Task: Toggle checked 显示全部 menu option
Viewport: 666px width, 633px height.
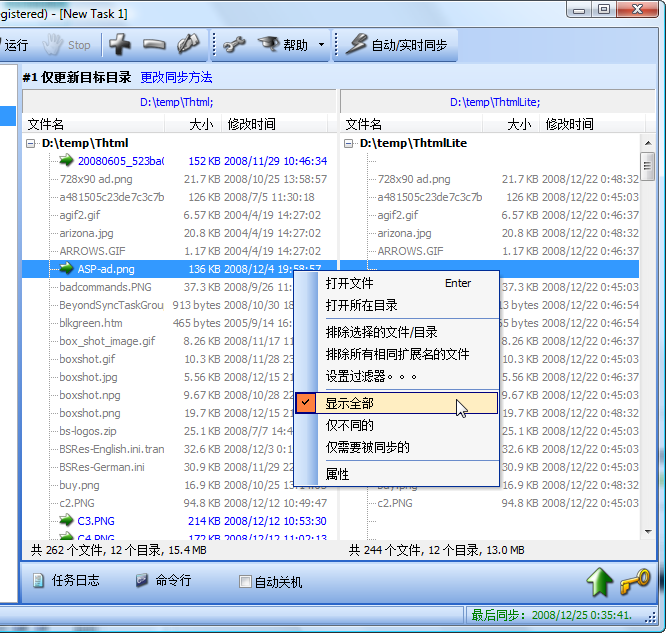Action: pos(396,403)
